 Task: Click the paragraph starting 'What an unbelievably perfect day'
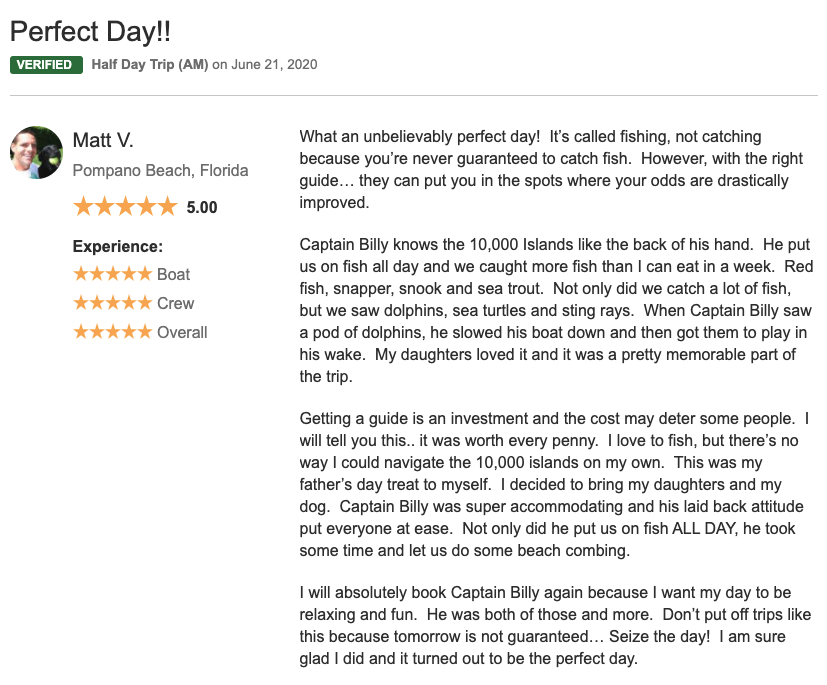(551, 169)
